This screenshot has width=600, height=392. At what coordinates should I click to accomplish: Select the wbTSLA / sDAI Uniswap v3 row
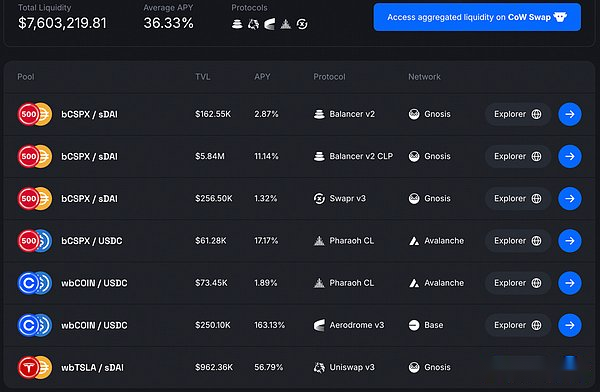click(299, 367)
